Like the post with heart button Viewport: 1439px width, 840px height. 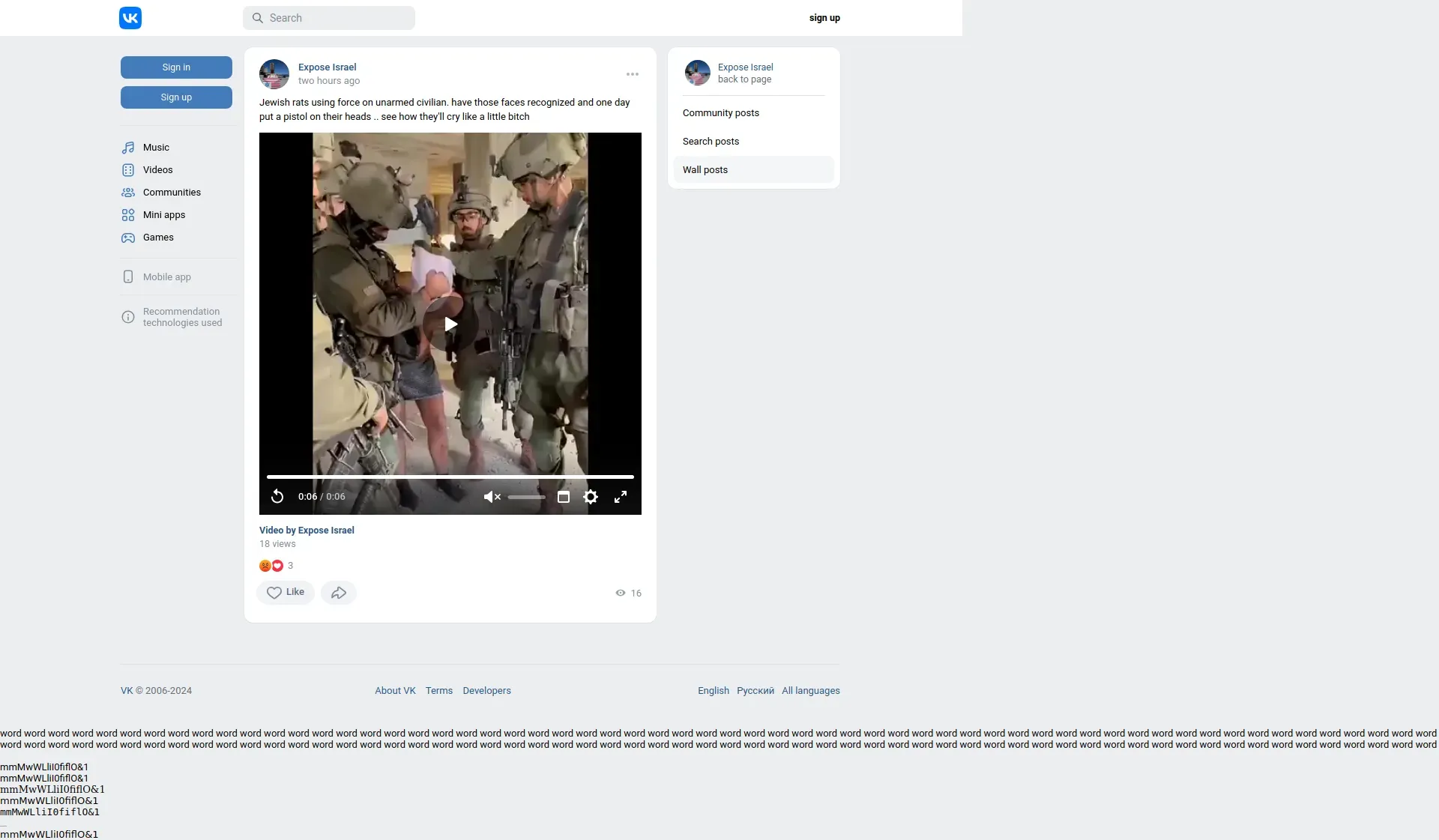(x=286, y=593)
